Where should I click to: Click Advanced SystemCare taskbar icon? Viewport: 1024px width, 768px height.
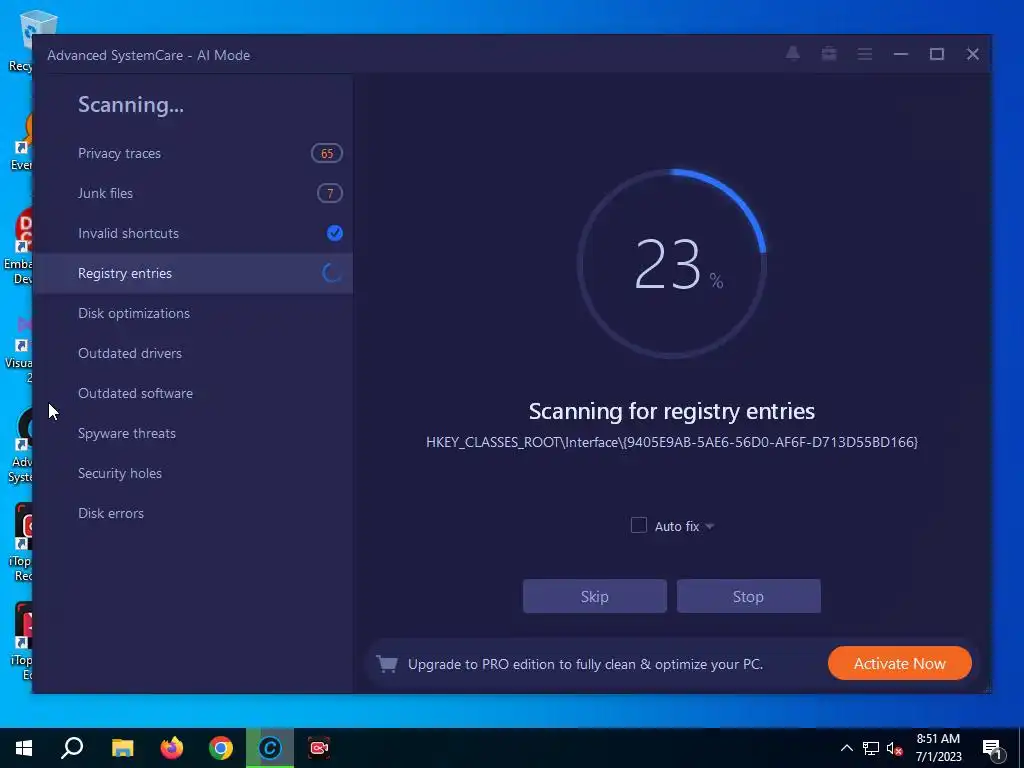[270, 748]
